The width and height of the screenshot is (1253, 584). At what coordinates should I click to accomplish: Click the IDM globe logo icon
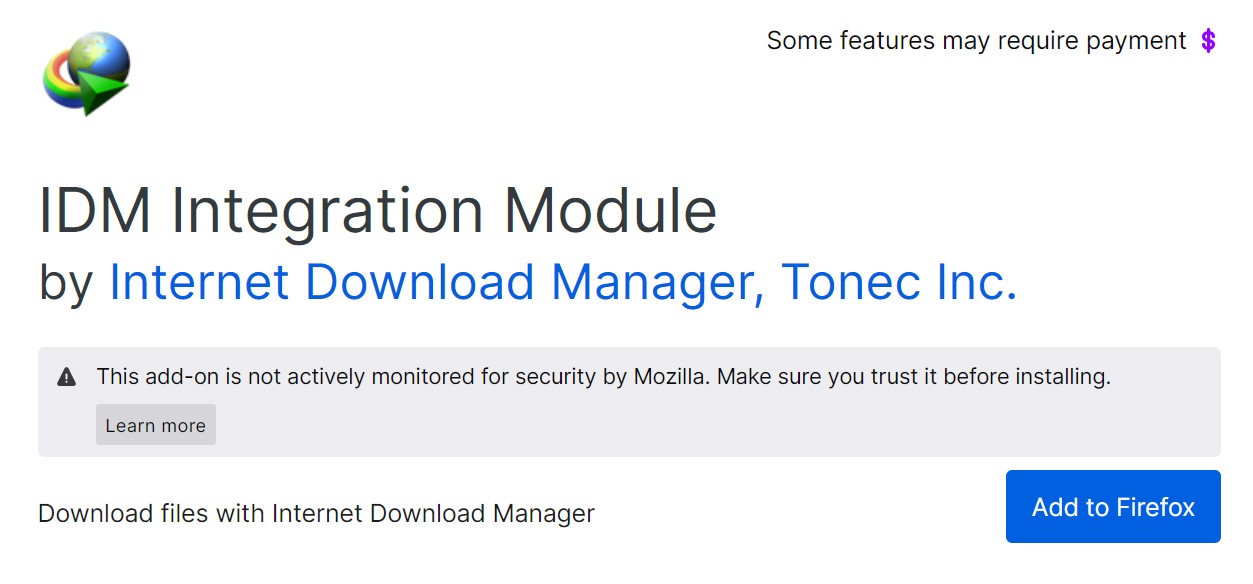[87, 73]
